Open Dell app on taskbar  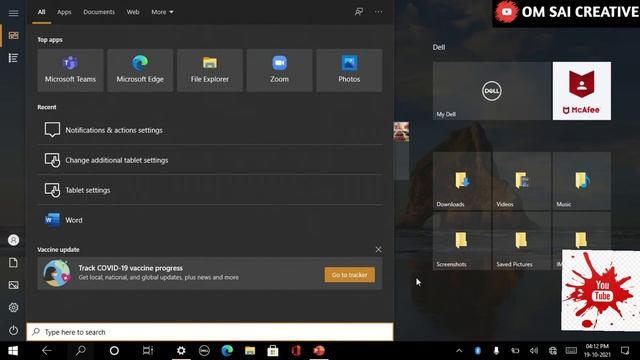204,351
